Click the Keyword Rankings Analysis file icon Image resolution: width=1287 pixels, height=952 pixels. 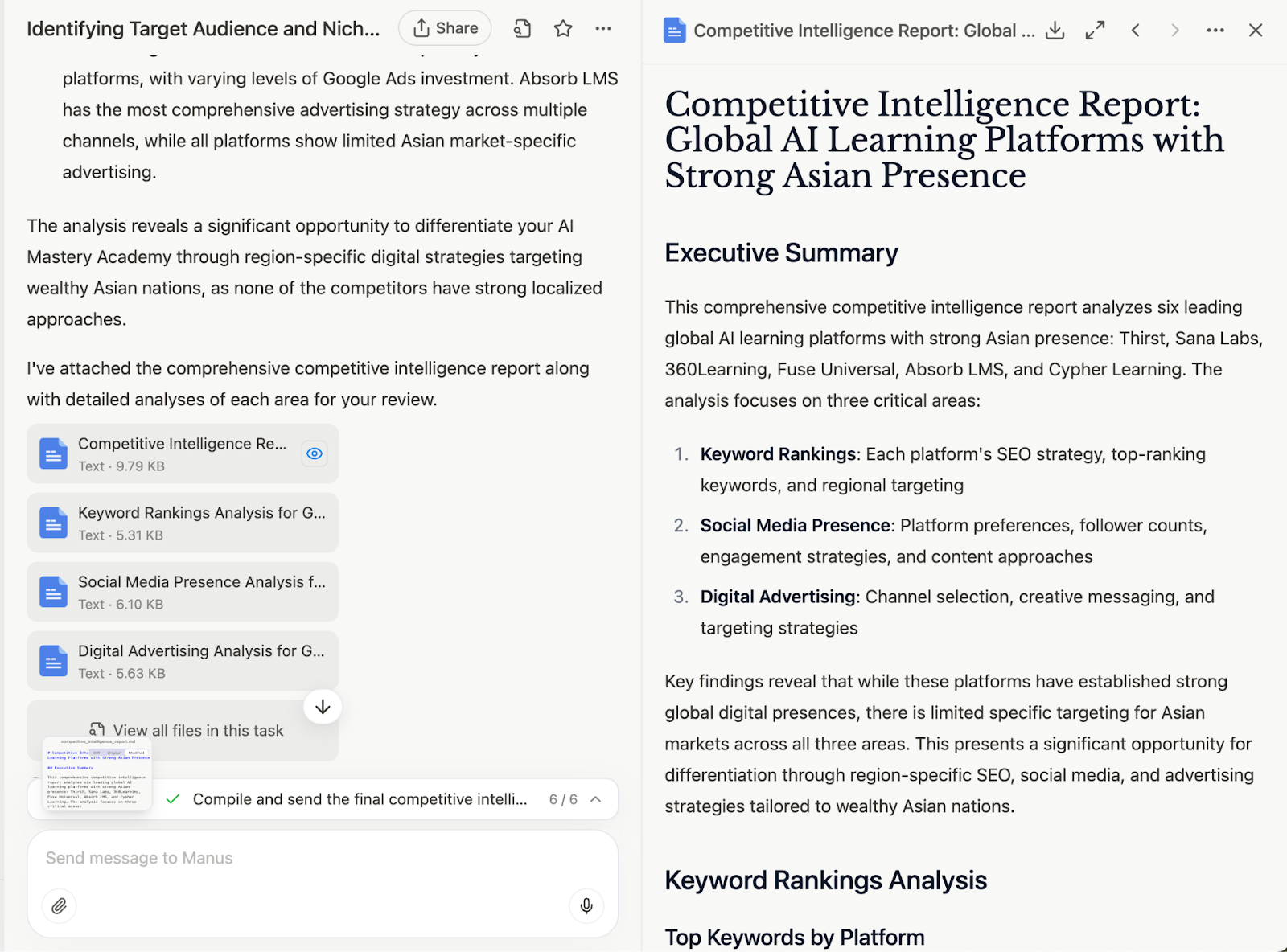(53, 523)
